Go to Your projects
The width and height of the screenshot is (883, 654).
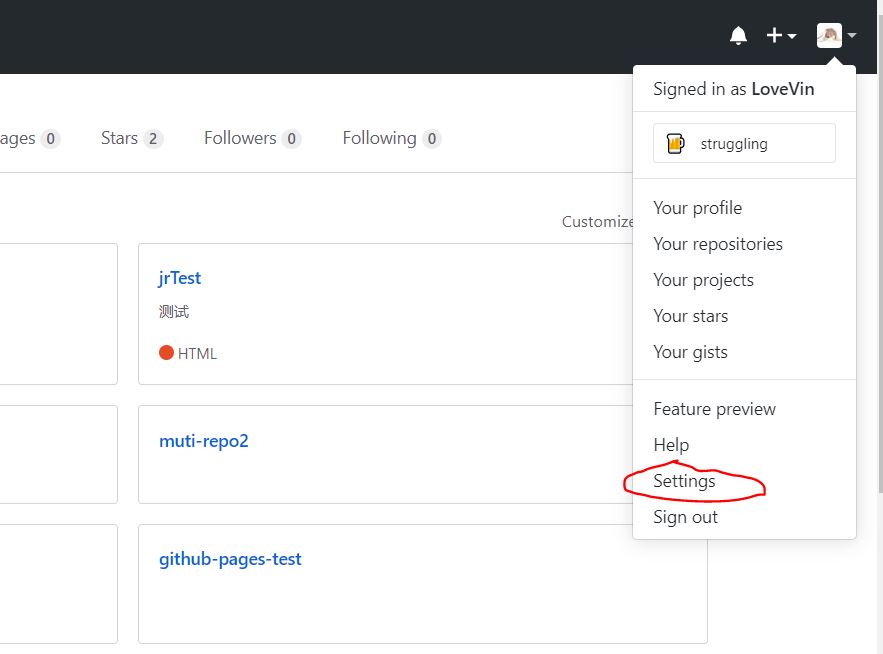pyautogui.click(x=703, y=280)
